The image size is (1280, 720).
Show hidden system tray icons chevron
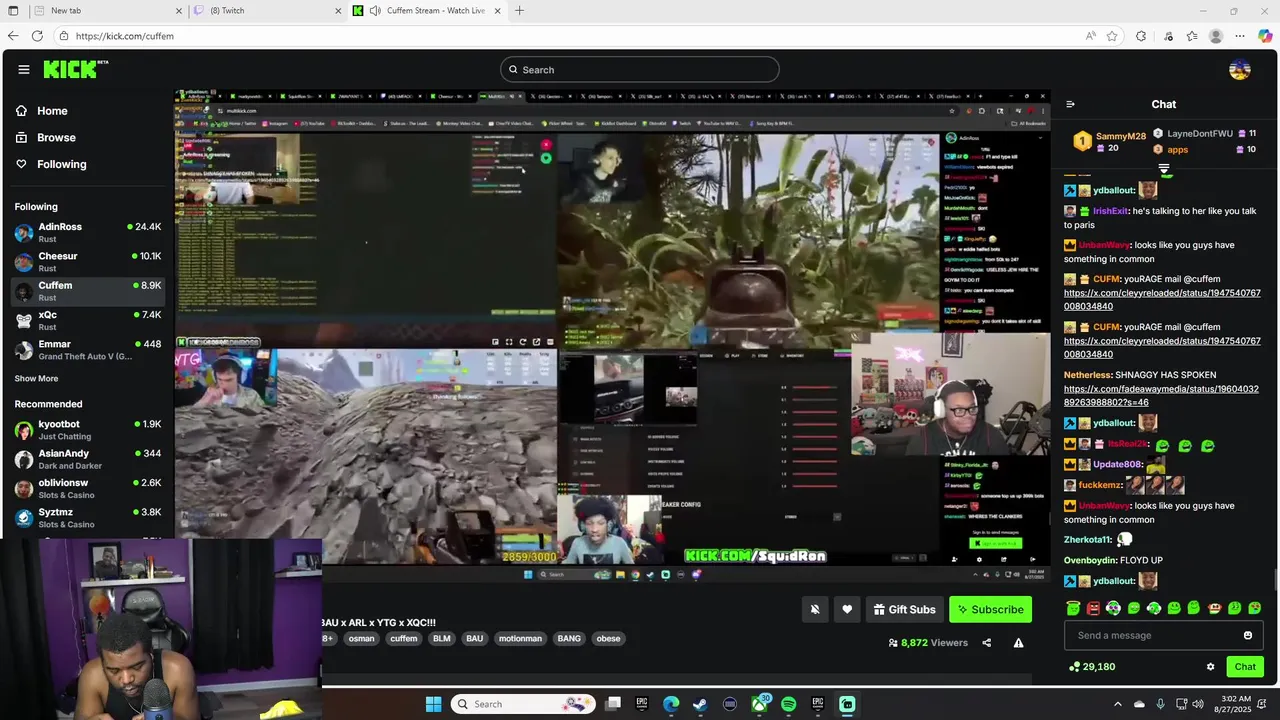click(1117, 704)
